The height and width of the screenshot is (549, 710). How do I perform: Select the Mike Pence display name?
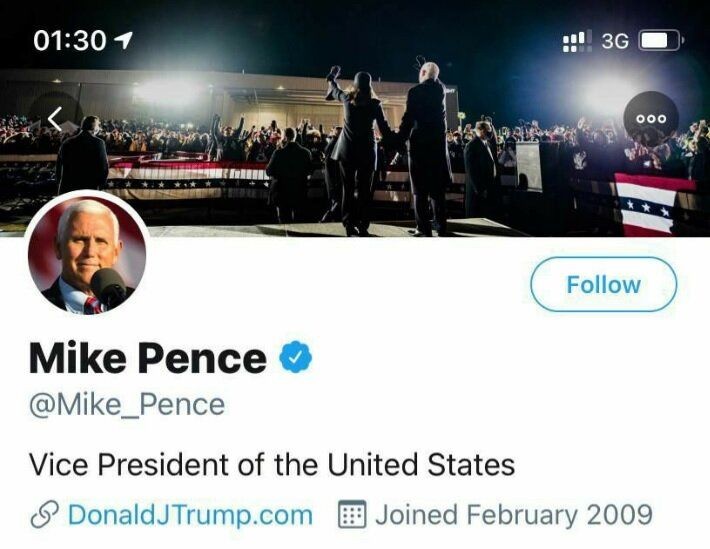pyautogui.click(x=147, y=358)
